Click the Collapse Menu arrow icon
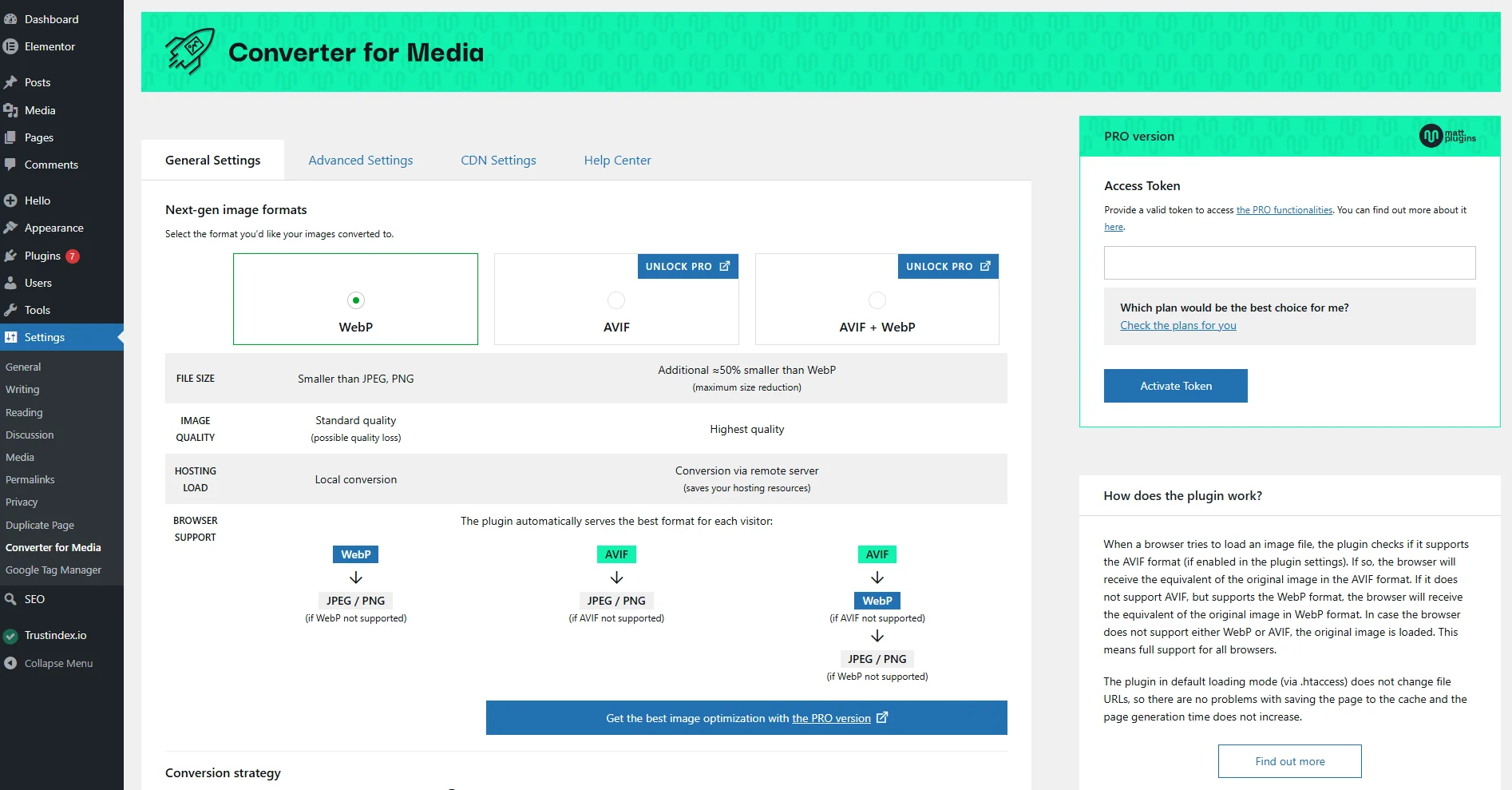Viewport: 1512px width, 790px height. [x=10, y=663]
